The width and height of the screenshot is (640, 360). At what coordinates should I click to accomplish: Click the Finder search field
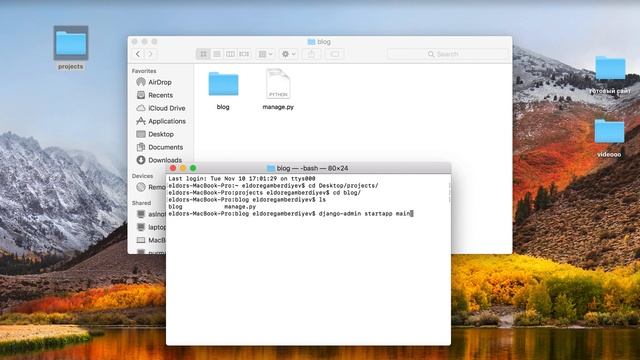(447, 54)
